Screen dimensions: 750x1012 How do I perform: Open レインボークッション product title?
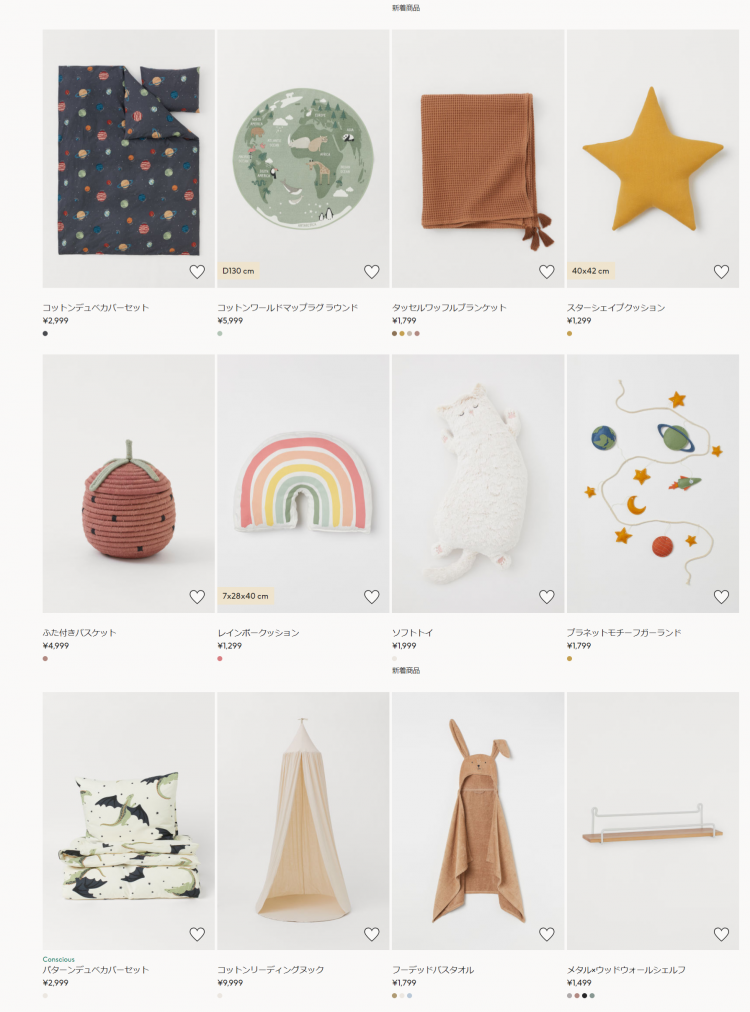258,632
